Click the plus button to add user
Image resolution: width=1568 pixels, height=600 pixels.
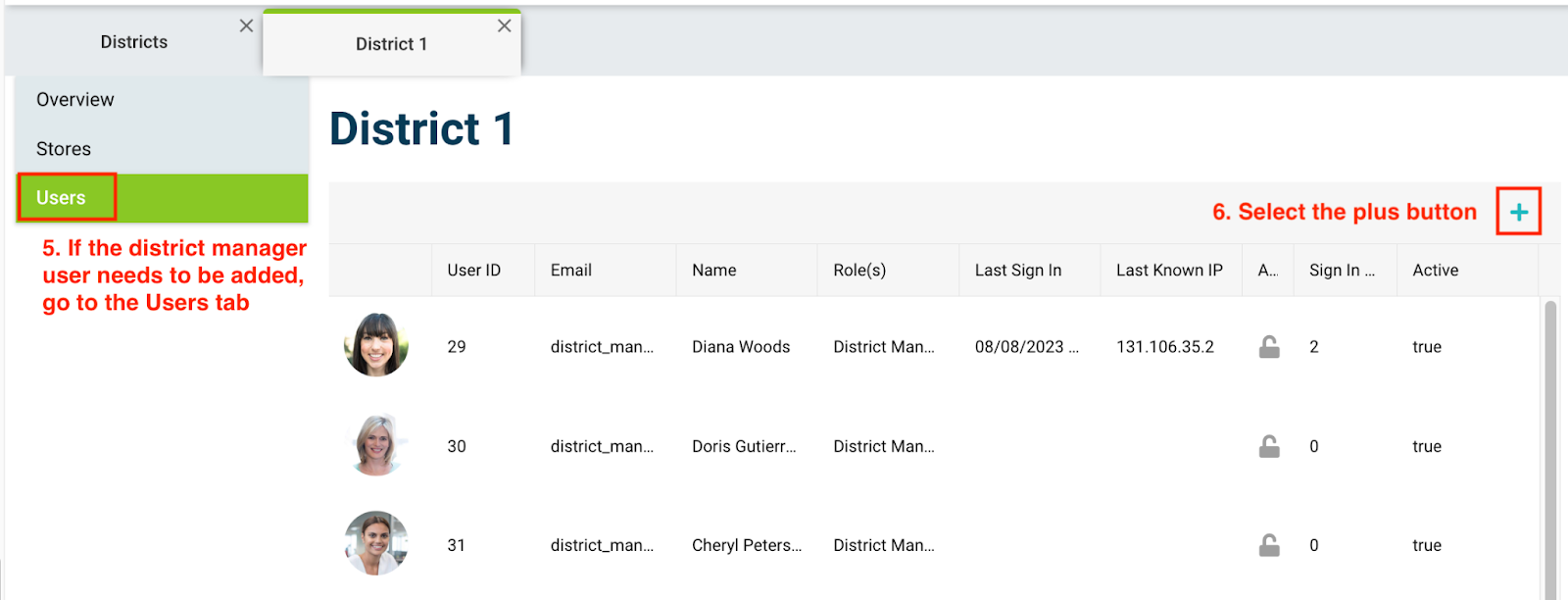tap(1518, 212)
